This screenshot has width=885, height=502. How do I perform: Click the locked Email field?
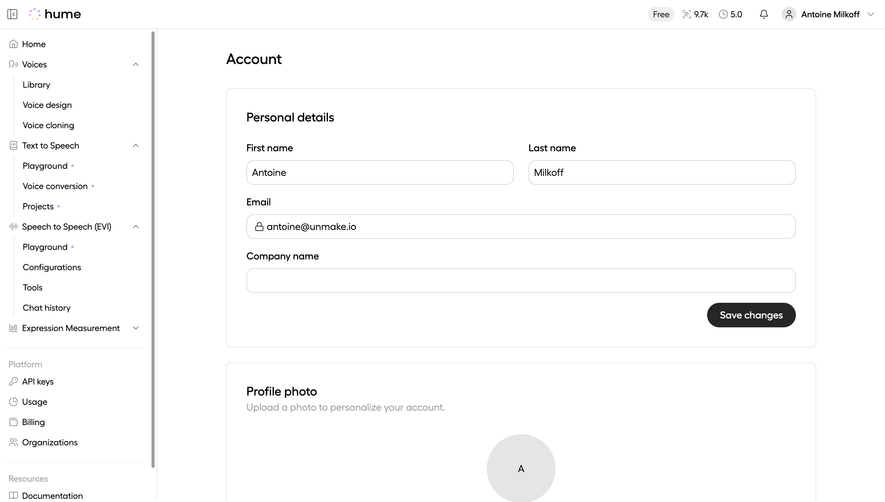(521, 226)
